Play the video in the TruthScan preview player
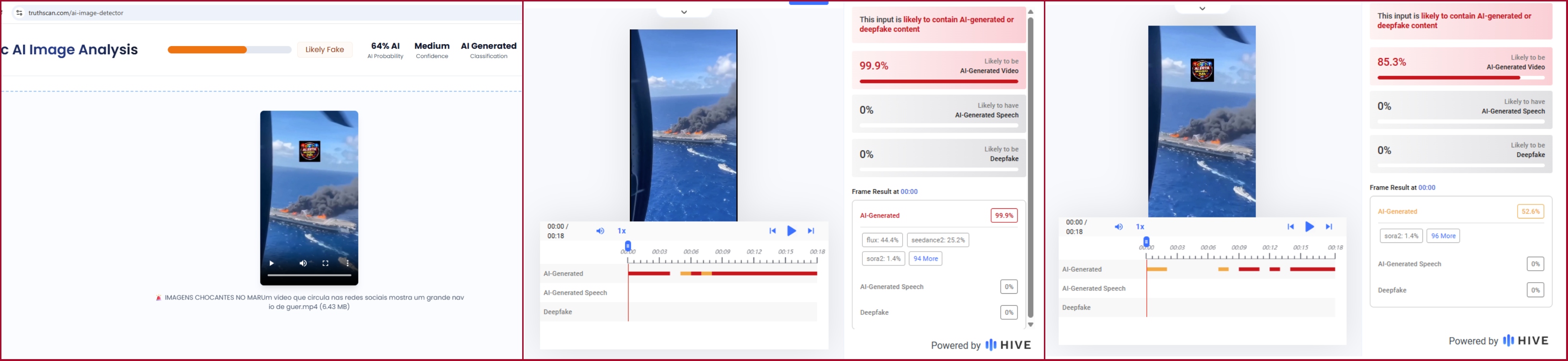The width and height of the screenshot is (1568, 361). pyautogui.click(x=271, y=263)
